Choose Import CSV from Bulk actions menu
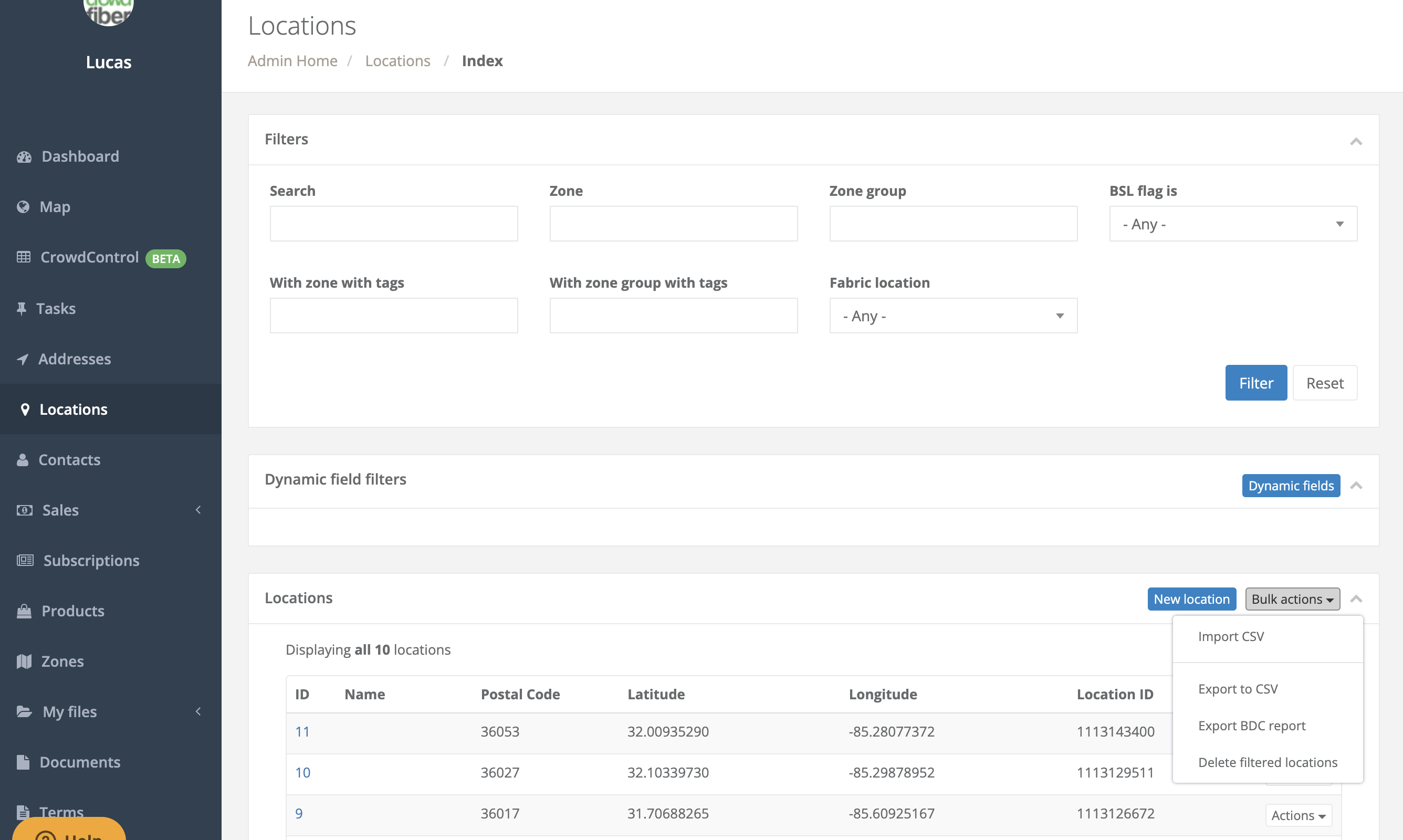The width and height of the screenshot is (1403, 840). [1230, 636]
